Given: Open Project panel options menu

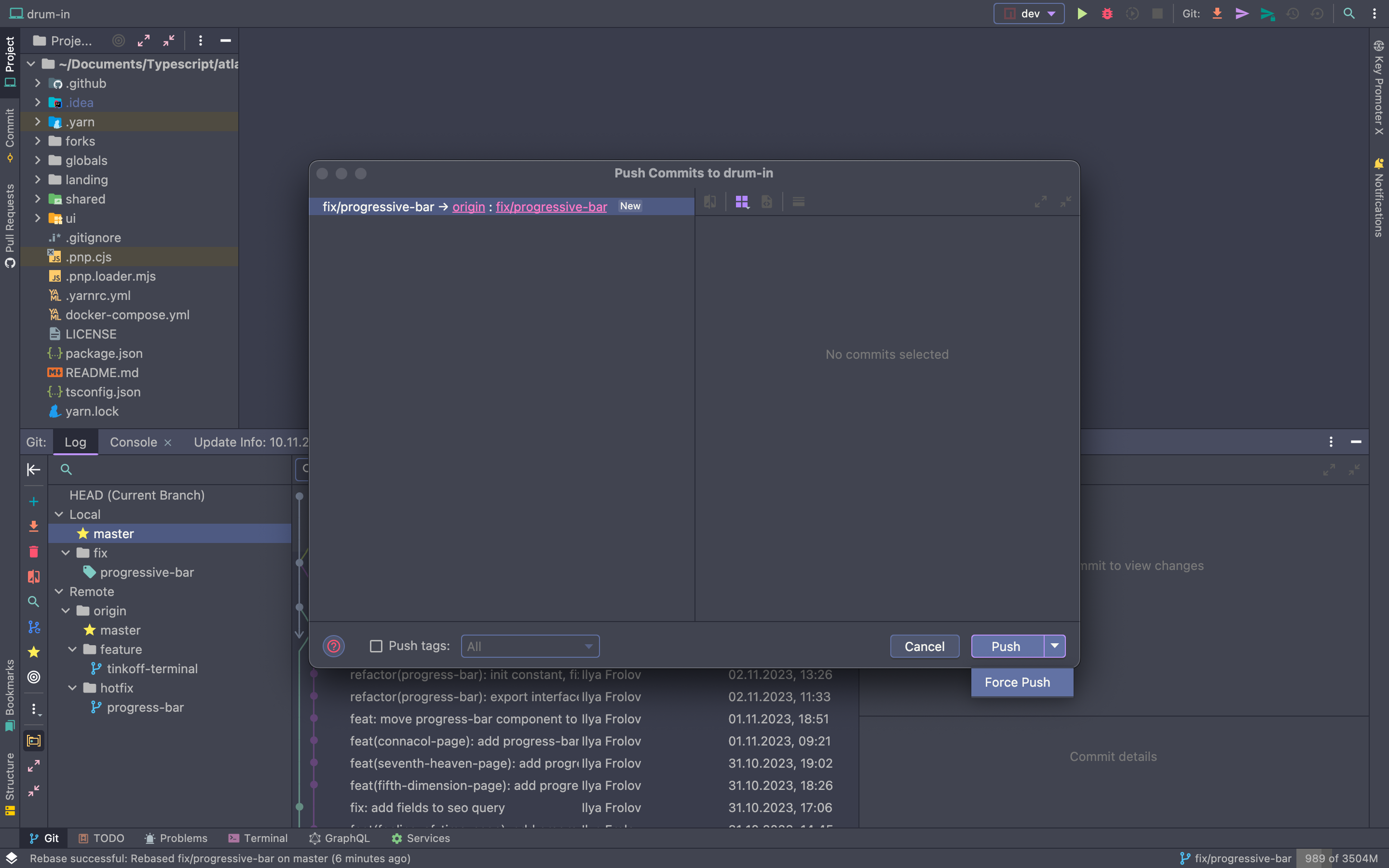Looking at the screenshot, I should [200, 41].
